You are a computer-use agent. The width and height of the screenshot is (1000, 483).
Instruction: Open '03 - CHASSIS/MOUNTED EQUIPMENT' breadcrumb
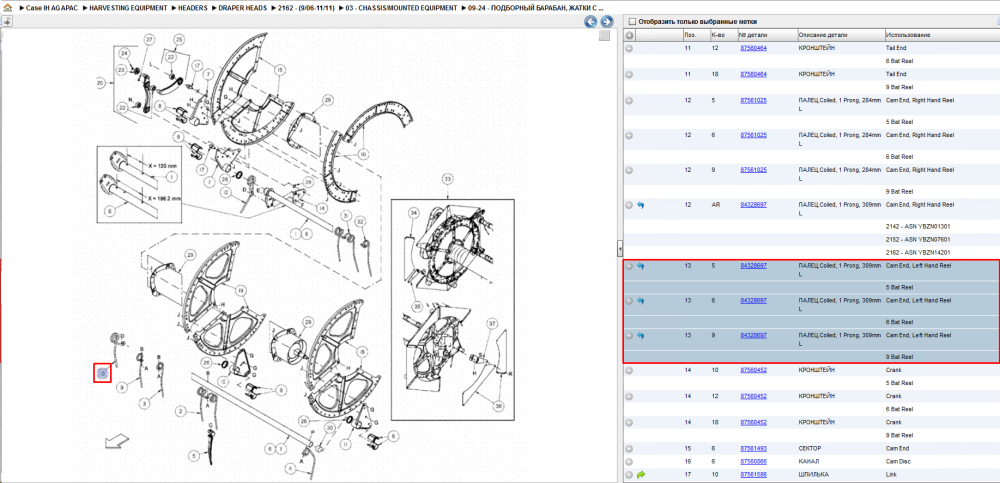pos(401,8)
